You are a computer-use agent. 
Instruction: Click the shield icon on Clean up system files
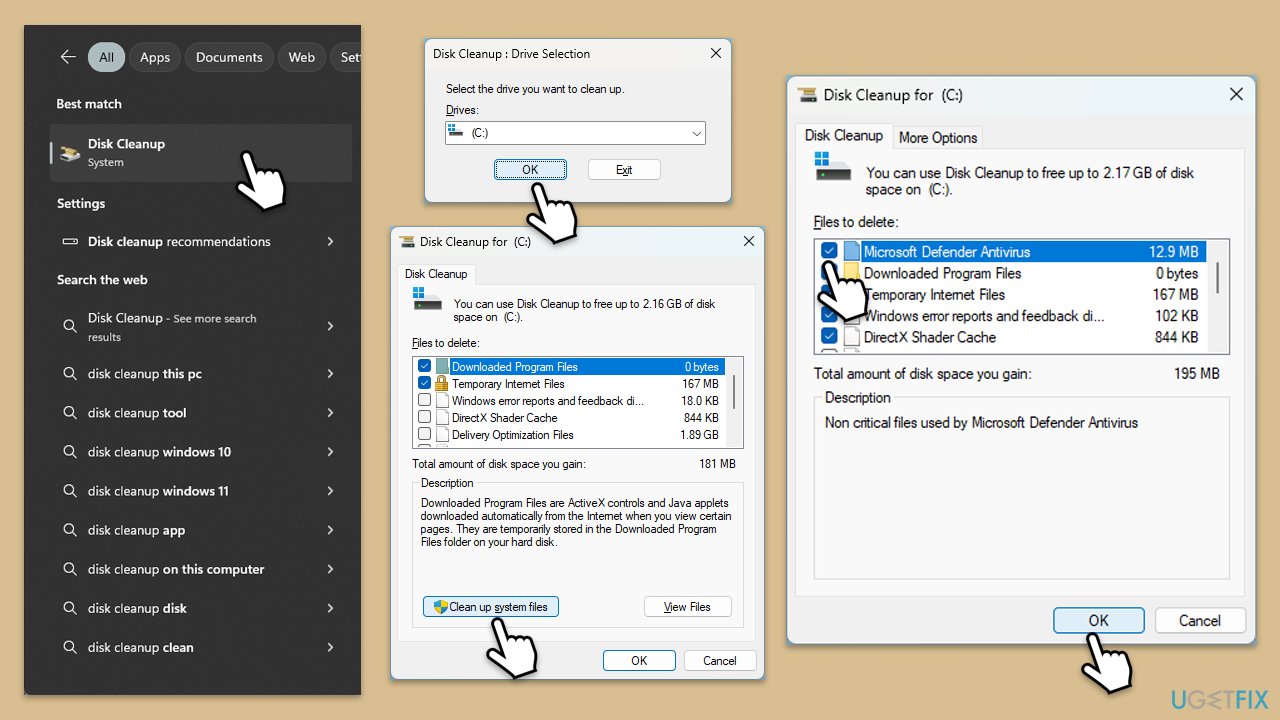click(440, 607)
